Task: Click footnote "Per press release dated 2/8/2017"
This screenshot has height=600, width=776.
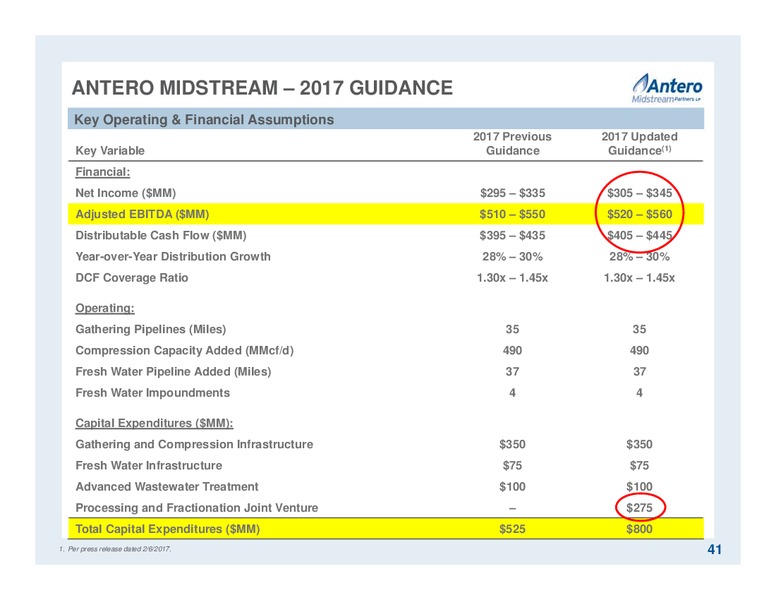Action: 120,549
